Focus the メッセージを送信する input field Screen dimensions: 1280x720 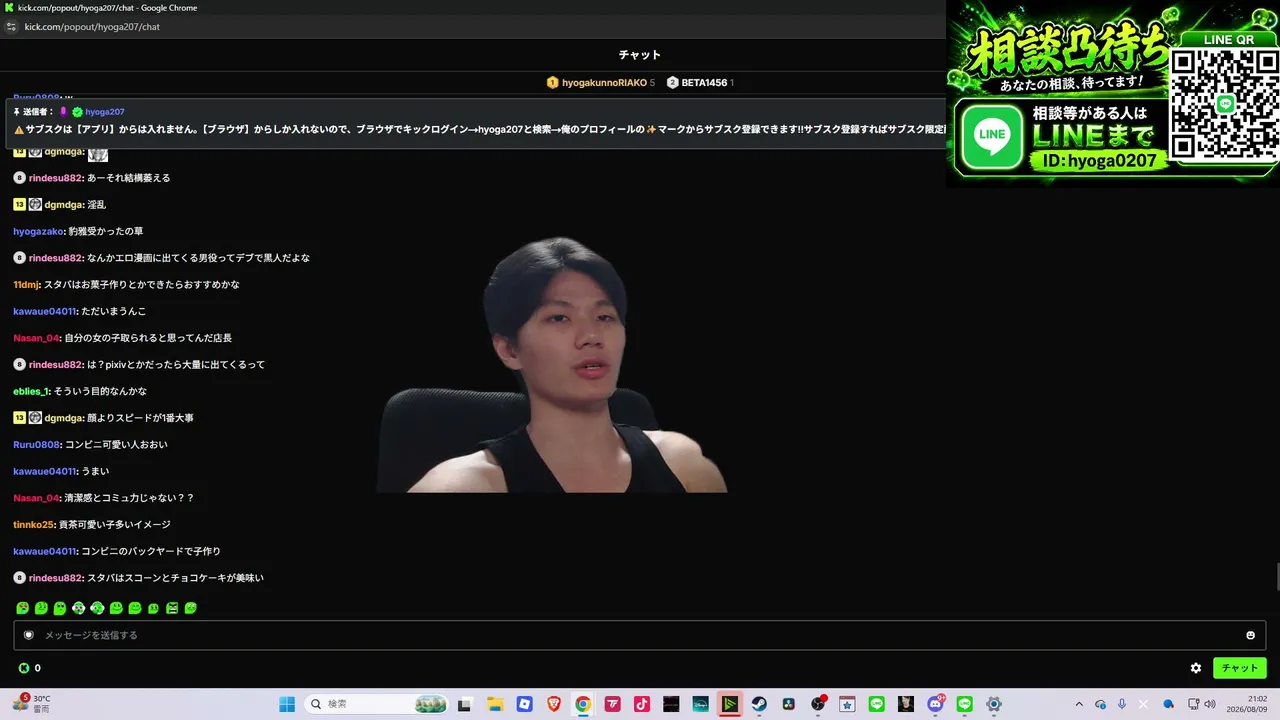tap(639, 635)
